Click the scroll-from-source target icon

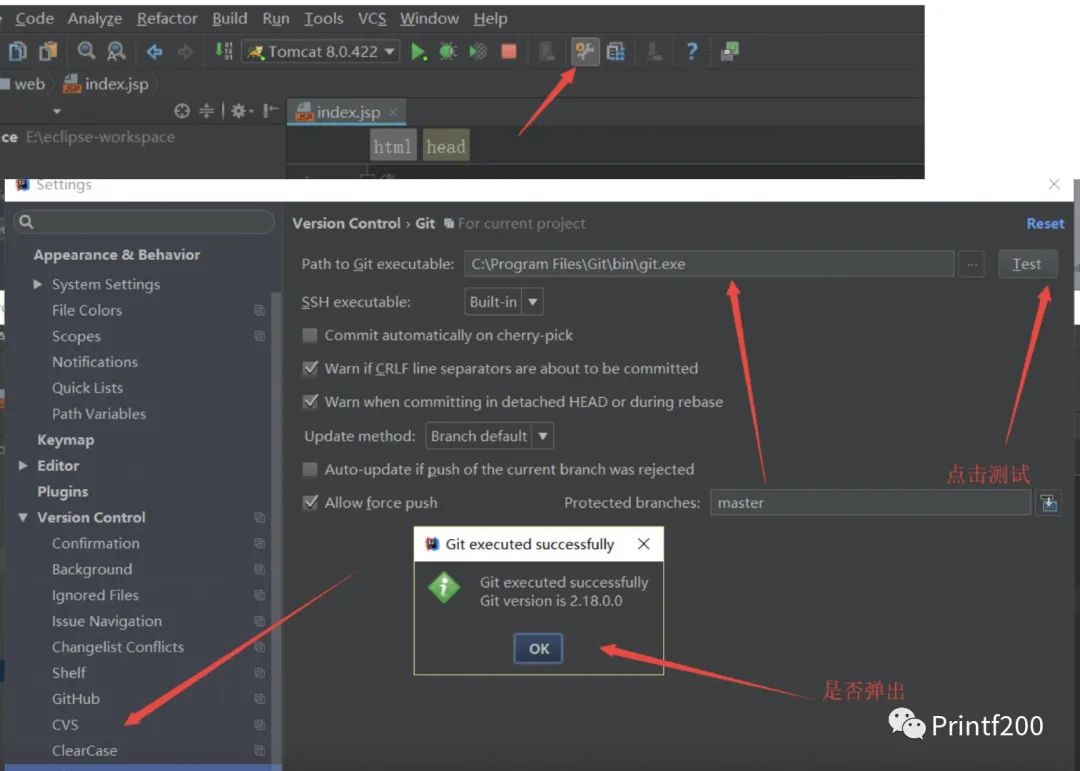[182, 111]
